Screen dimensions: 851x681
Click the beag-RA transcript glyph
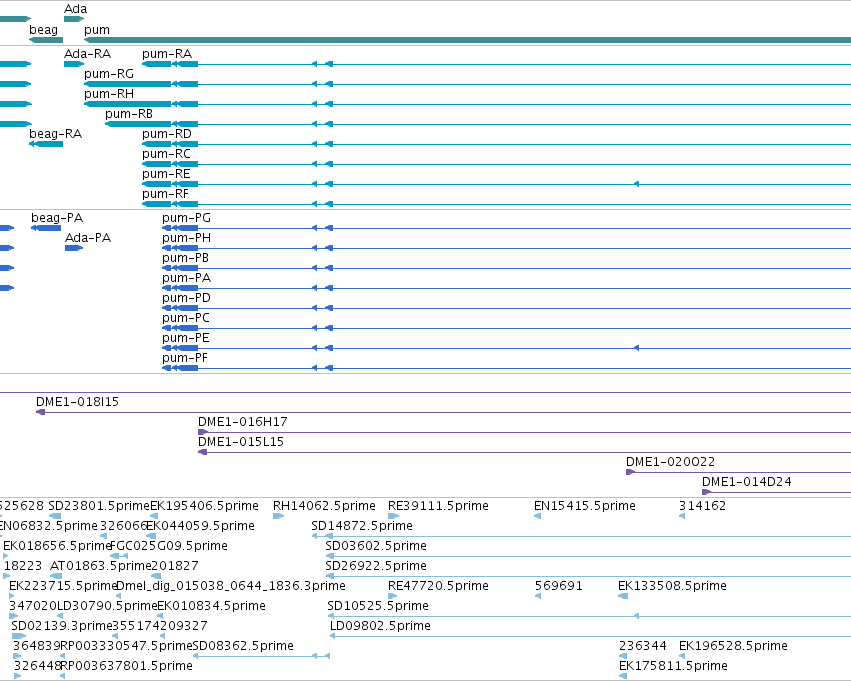[x=46, y=144]
